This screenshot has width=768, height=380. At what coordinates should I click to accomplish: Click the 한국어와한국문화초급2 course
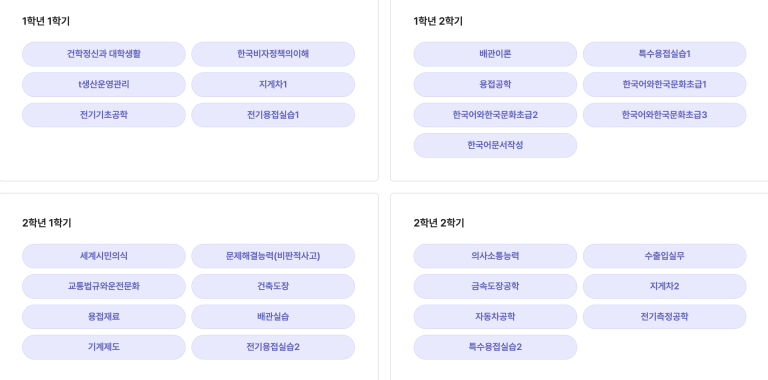click(495, 115)
